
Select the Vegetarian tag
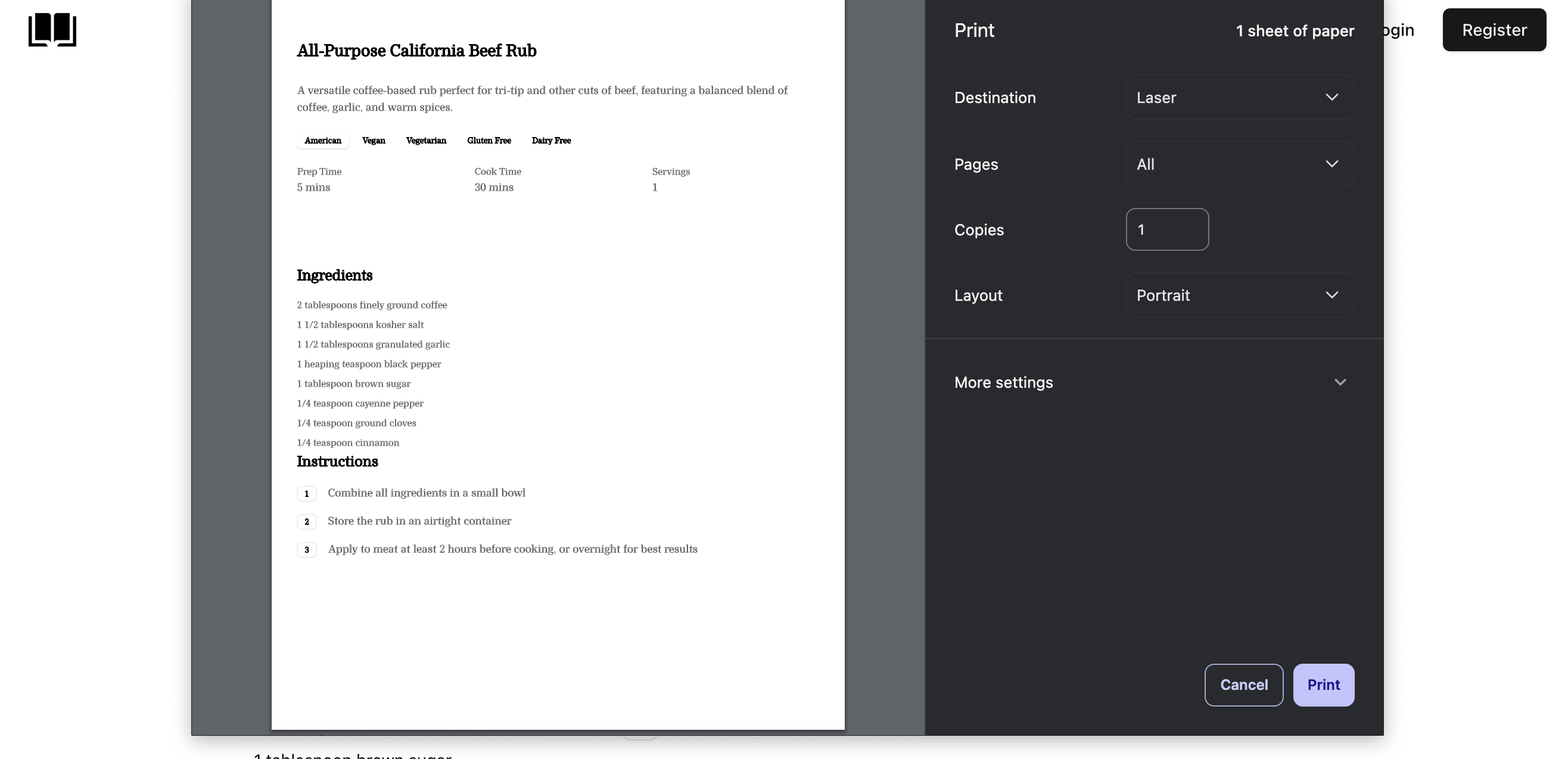point(426,140)
